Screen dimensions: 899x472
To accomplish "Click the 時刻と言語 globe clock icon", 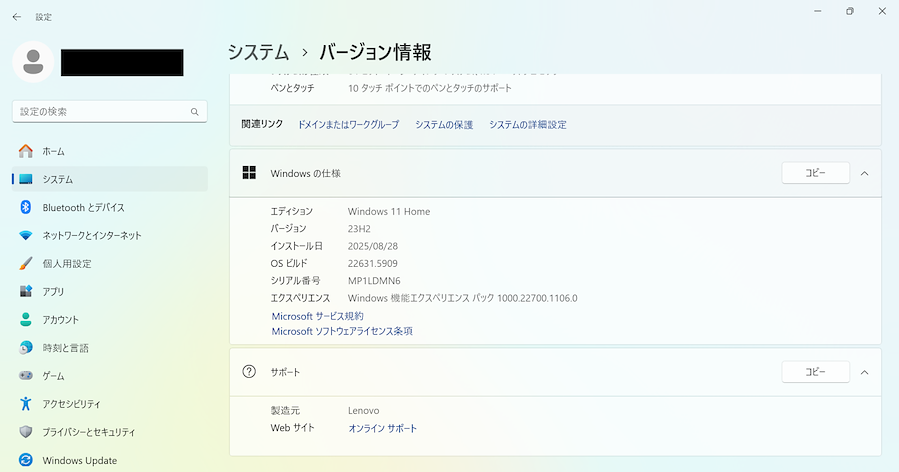I will point(26,348).
